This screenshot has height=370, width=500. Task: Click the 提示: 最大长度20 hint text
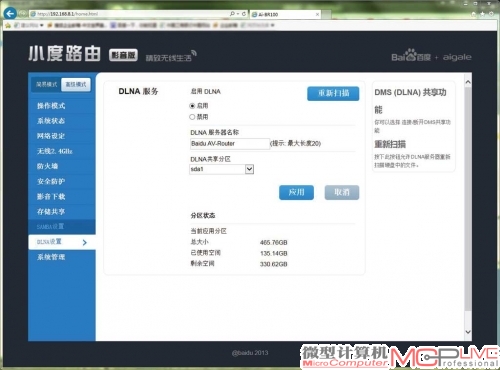296,144
